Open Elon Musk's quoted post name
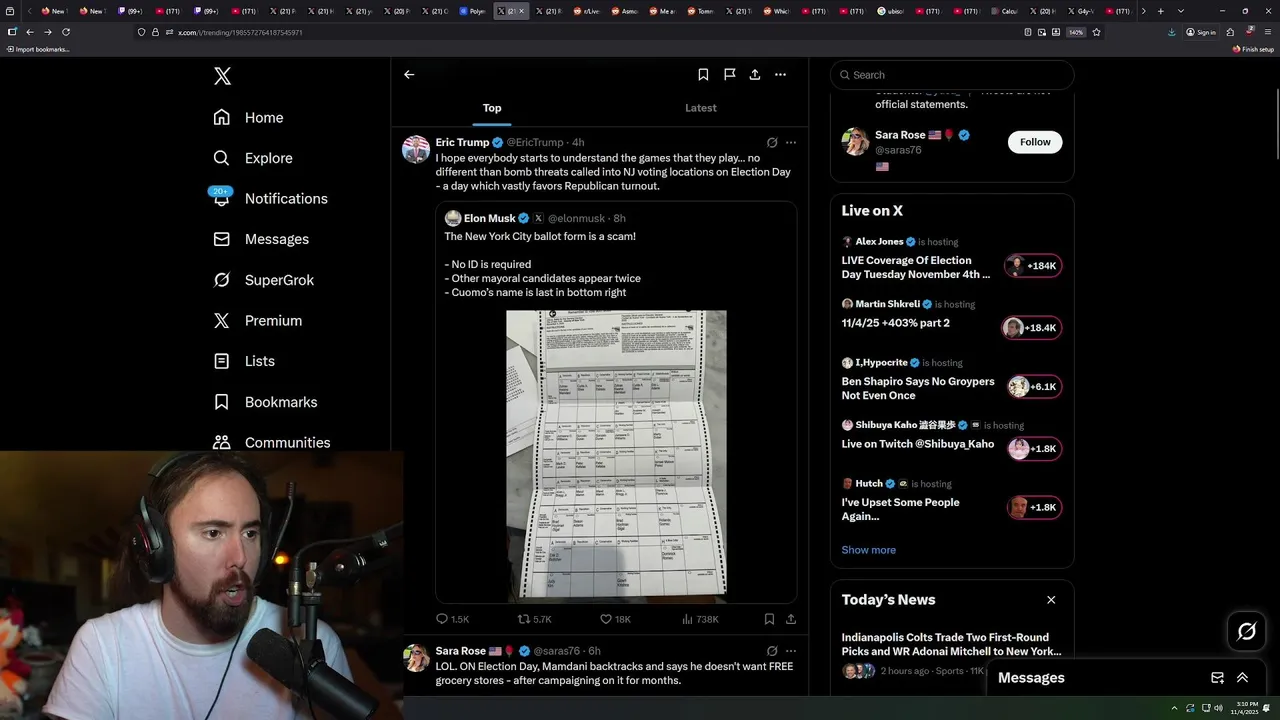The image size is (1280, 720). (489, 218)
